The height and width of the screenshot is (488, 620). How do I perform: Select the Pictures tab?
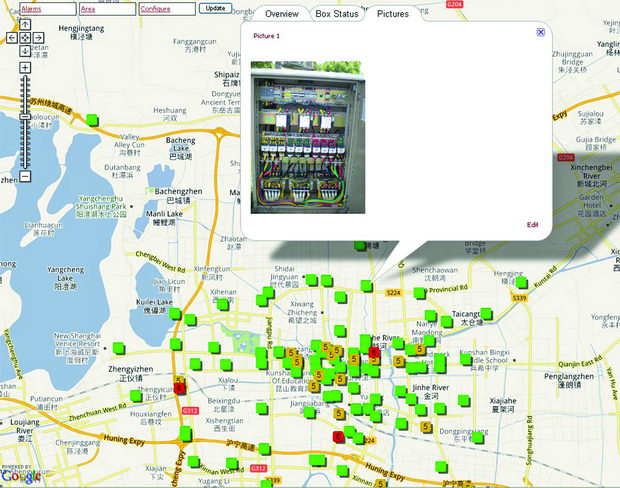pyautogui.click(x=393, y=14)
